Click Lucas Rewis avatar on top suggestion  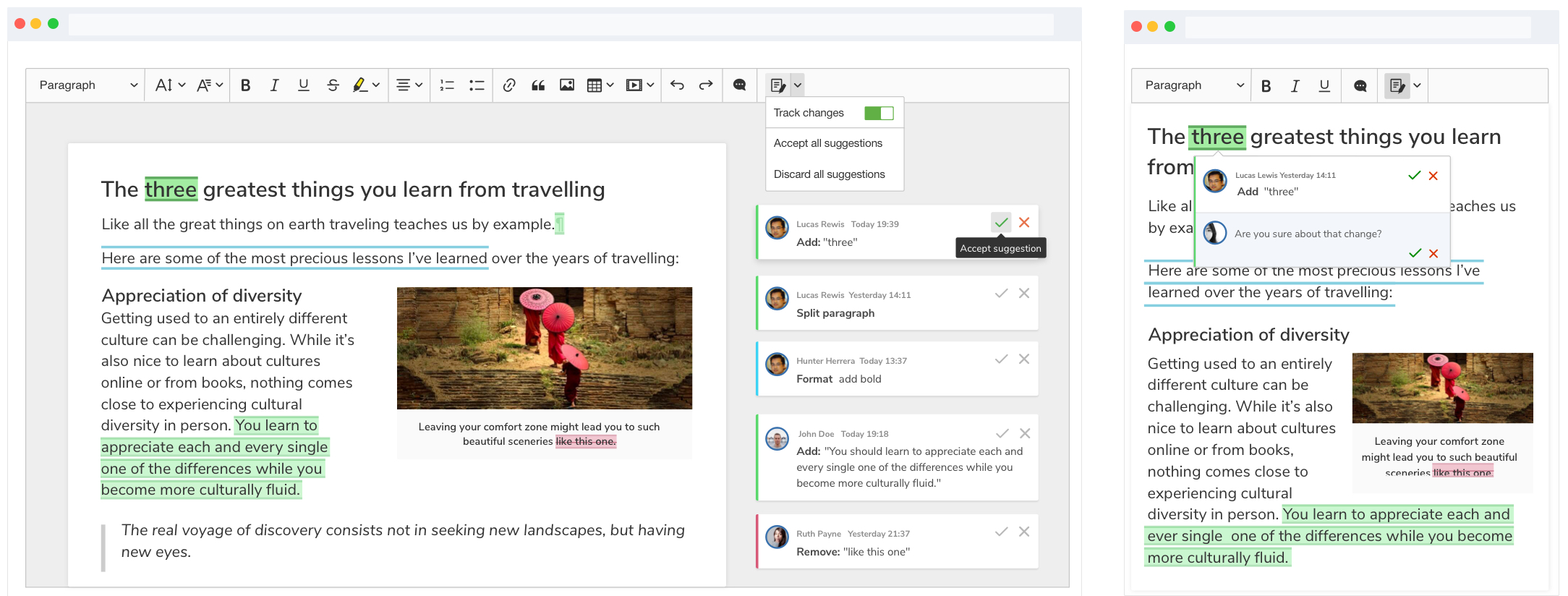(777, 228)
